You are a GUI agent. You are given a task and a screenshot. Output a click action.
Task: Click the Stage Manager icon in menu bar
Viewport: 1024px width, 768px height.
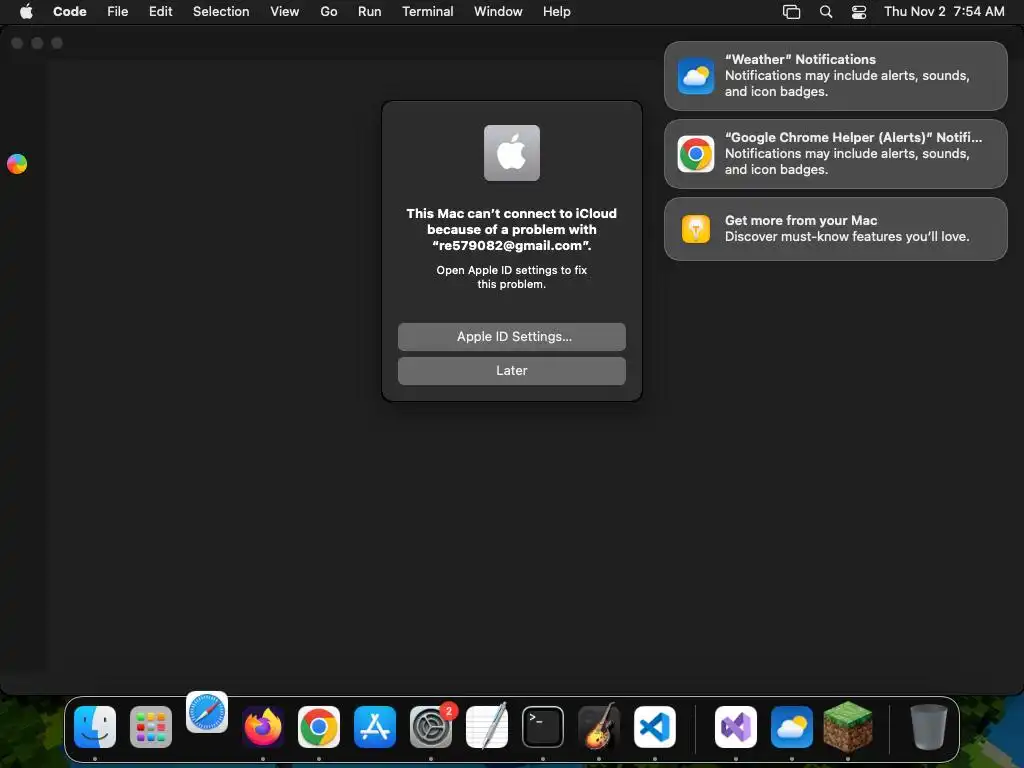click(792, 12)
